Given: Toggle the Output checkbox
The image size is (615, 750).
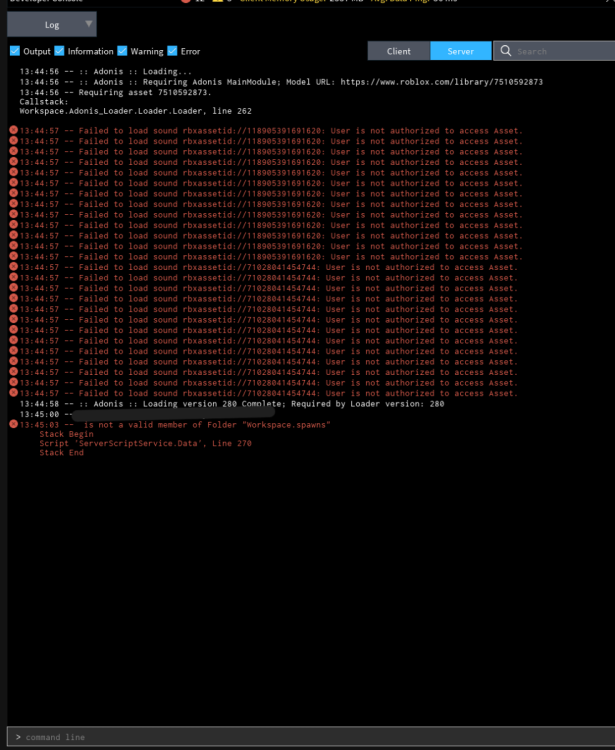Looking at the screenshot, I should [15, 51].
